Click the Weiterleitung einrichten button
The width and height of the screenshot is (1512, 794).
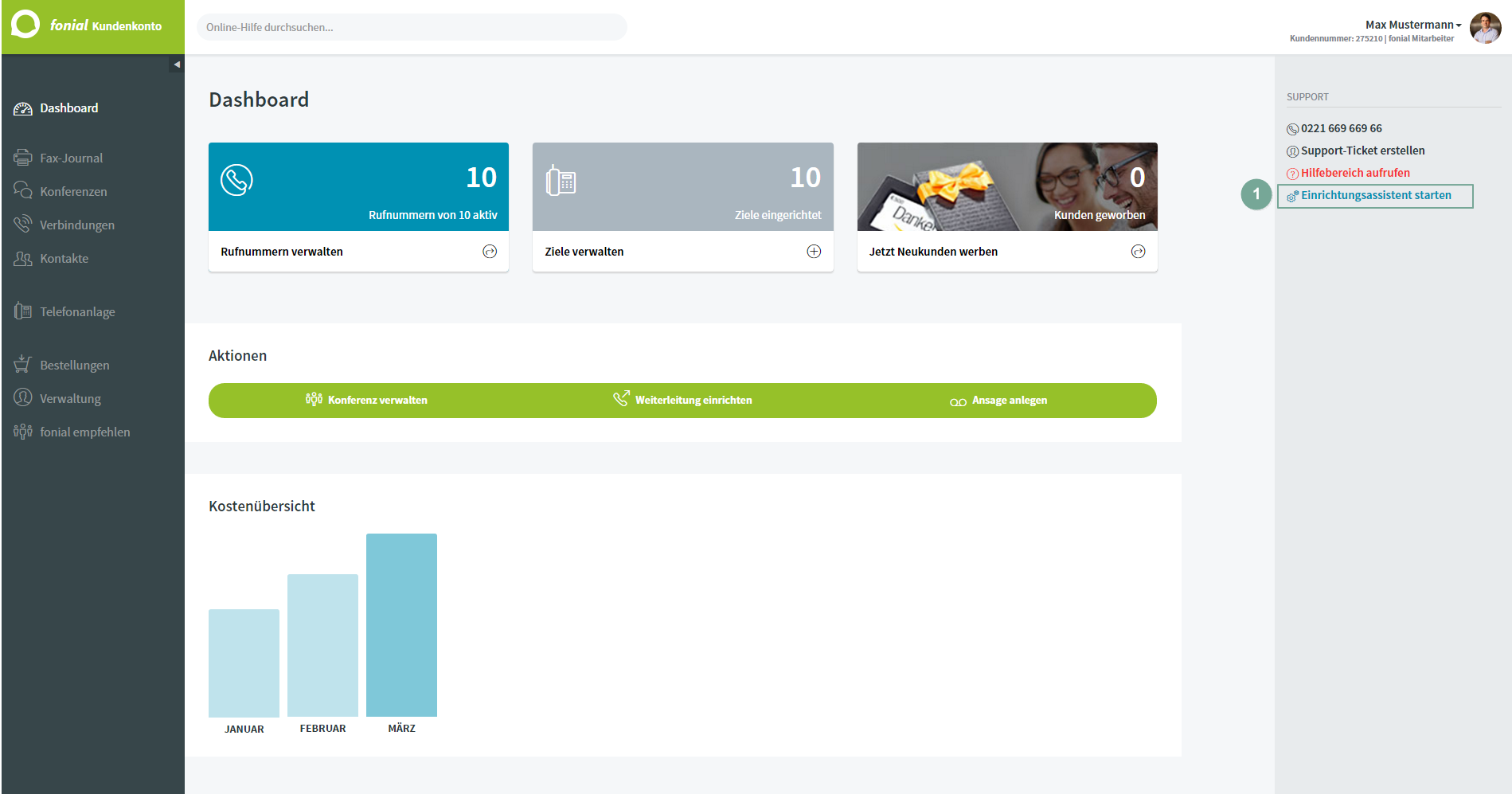(x=682, y=400)
